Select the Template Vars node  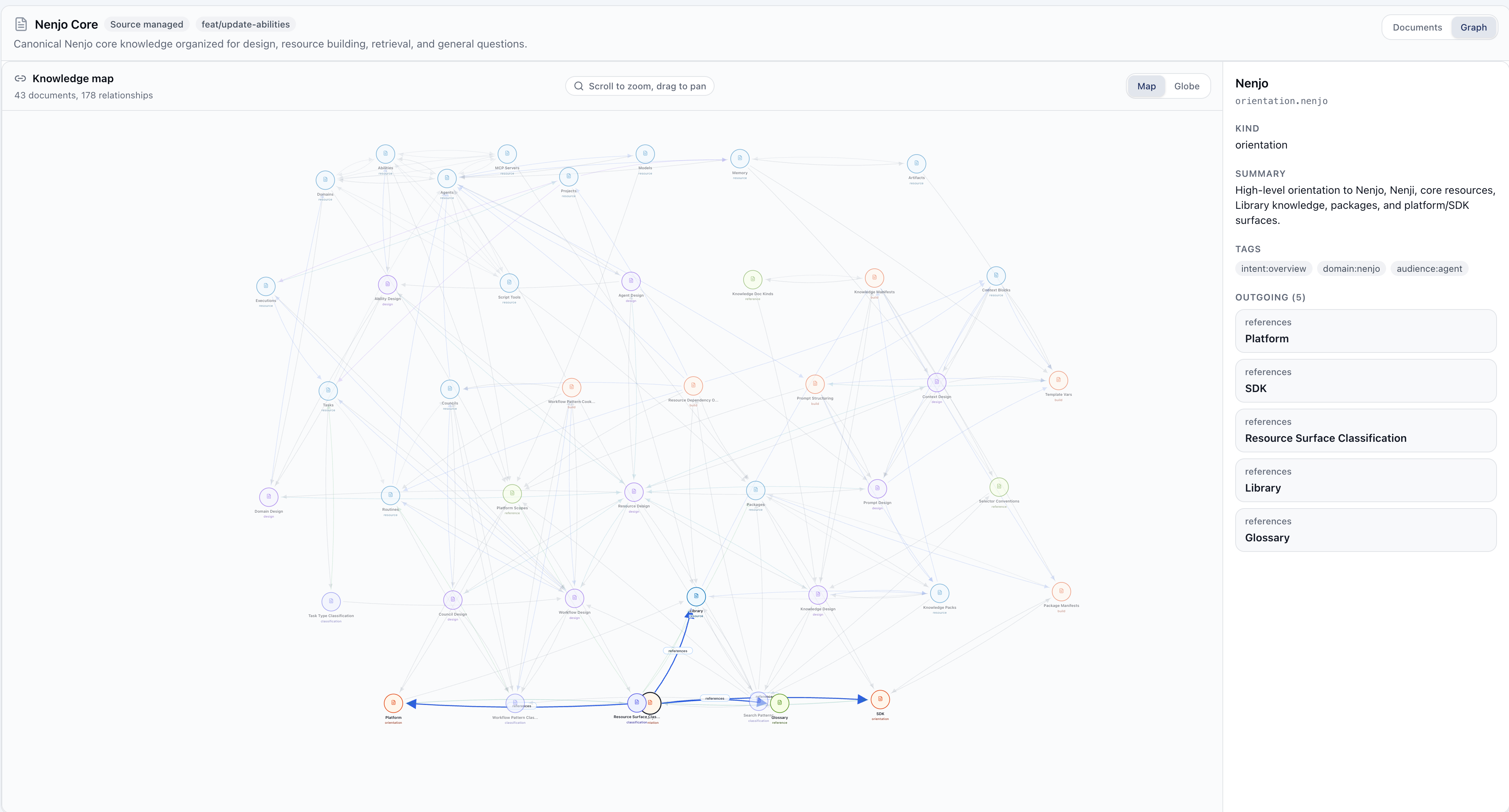tap(1058, 380)
